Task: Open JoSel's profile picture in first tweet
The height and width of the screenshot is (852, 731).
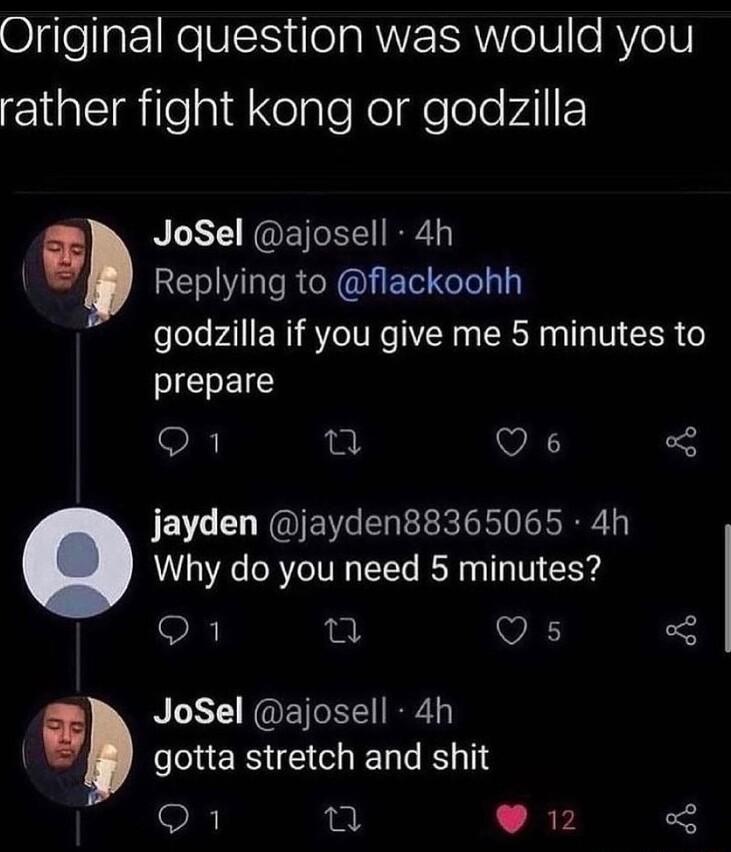Action: 77,273
